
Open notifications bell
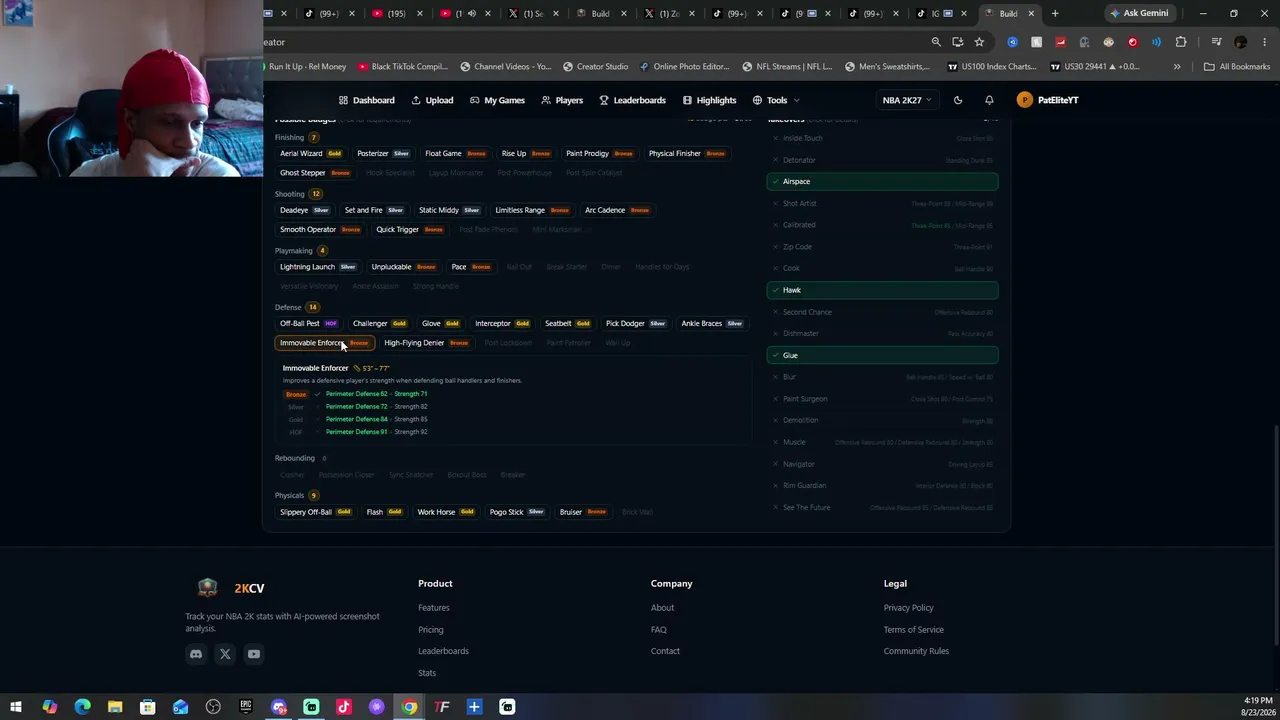coord(989,100)
